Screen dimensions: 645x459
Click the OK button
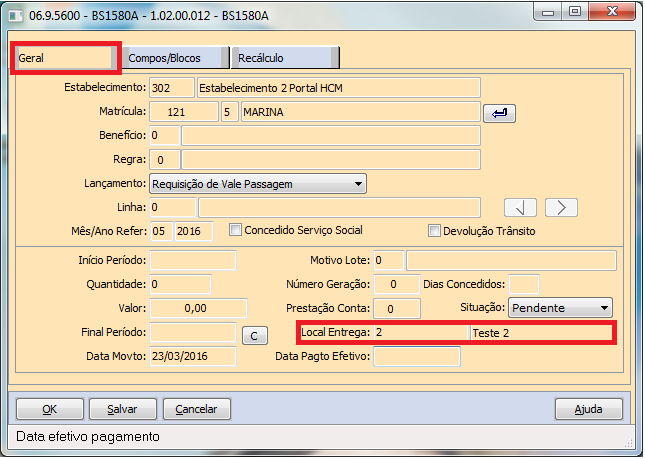point(50,409)
